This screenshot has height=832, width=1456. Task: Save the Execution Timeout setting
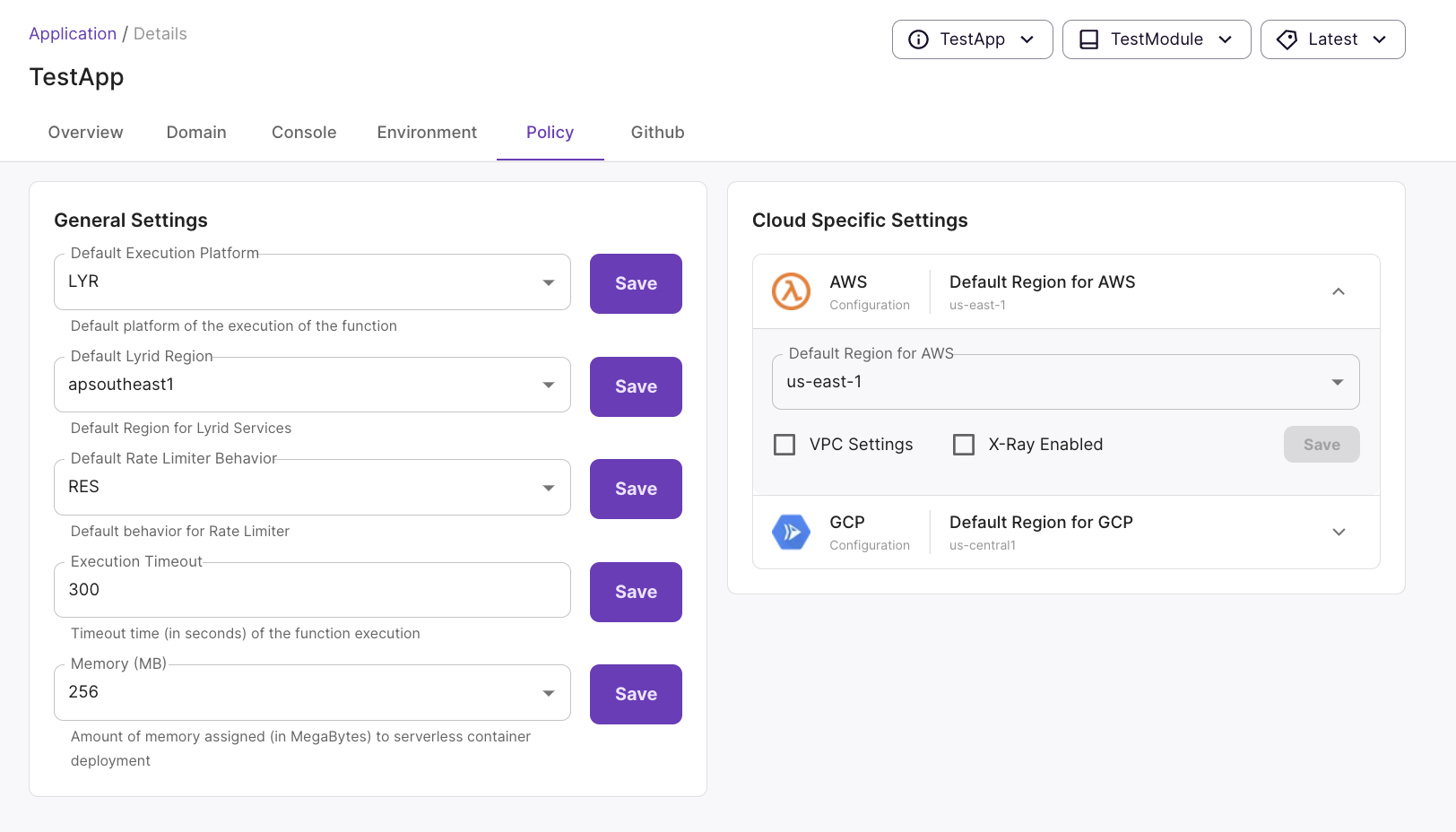636,592
